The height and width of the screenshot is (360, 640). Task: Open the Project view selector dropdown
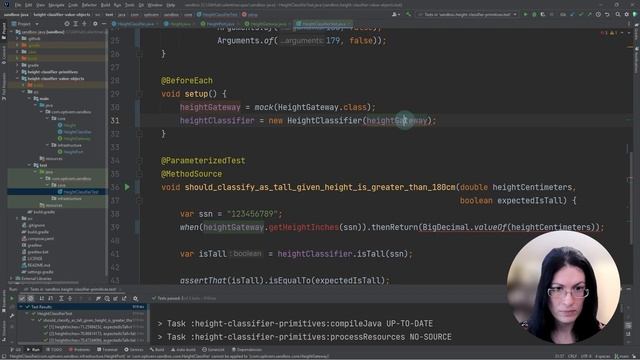[25, 24]
